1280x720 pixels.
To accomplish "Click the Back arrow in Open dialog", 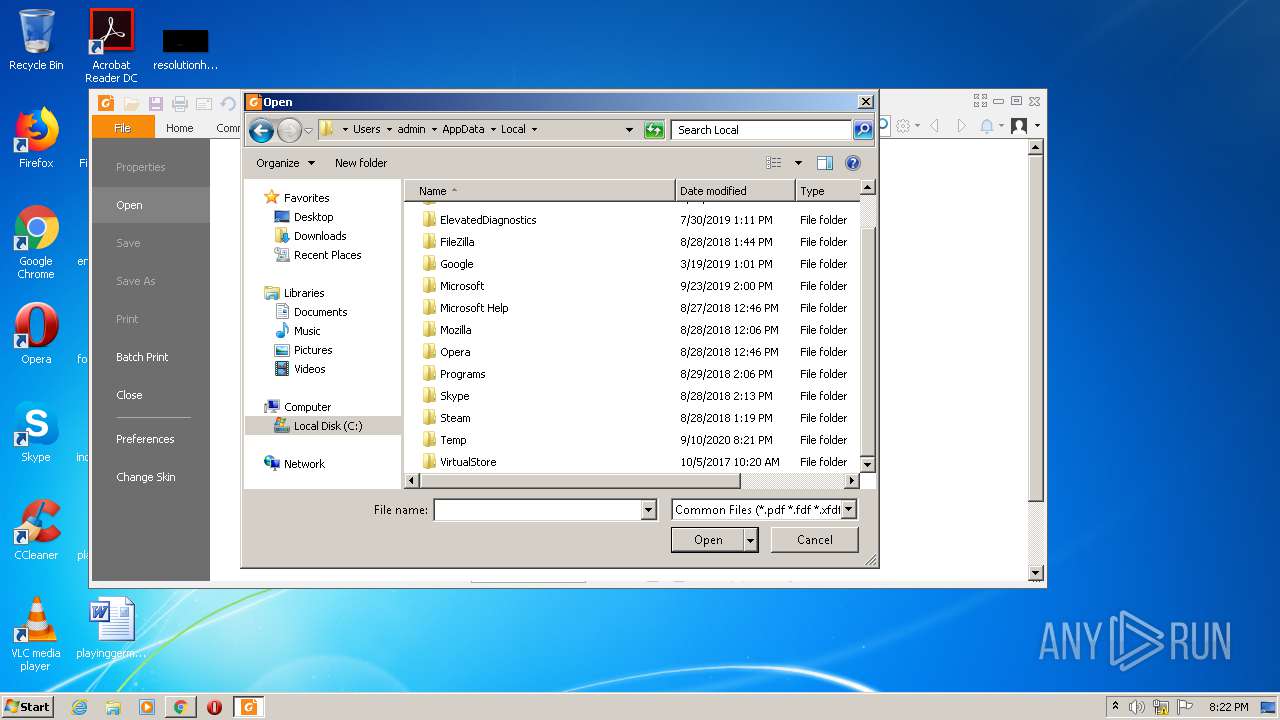I will 261,130.
